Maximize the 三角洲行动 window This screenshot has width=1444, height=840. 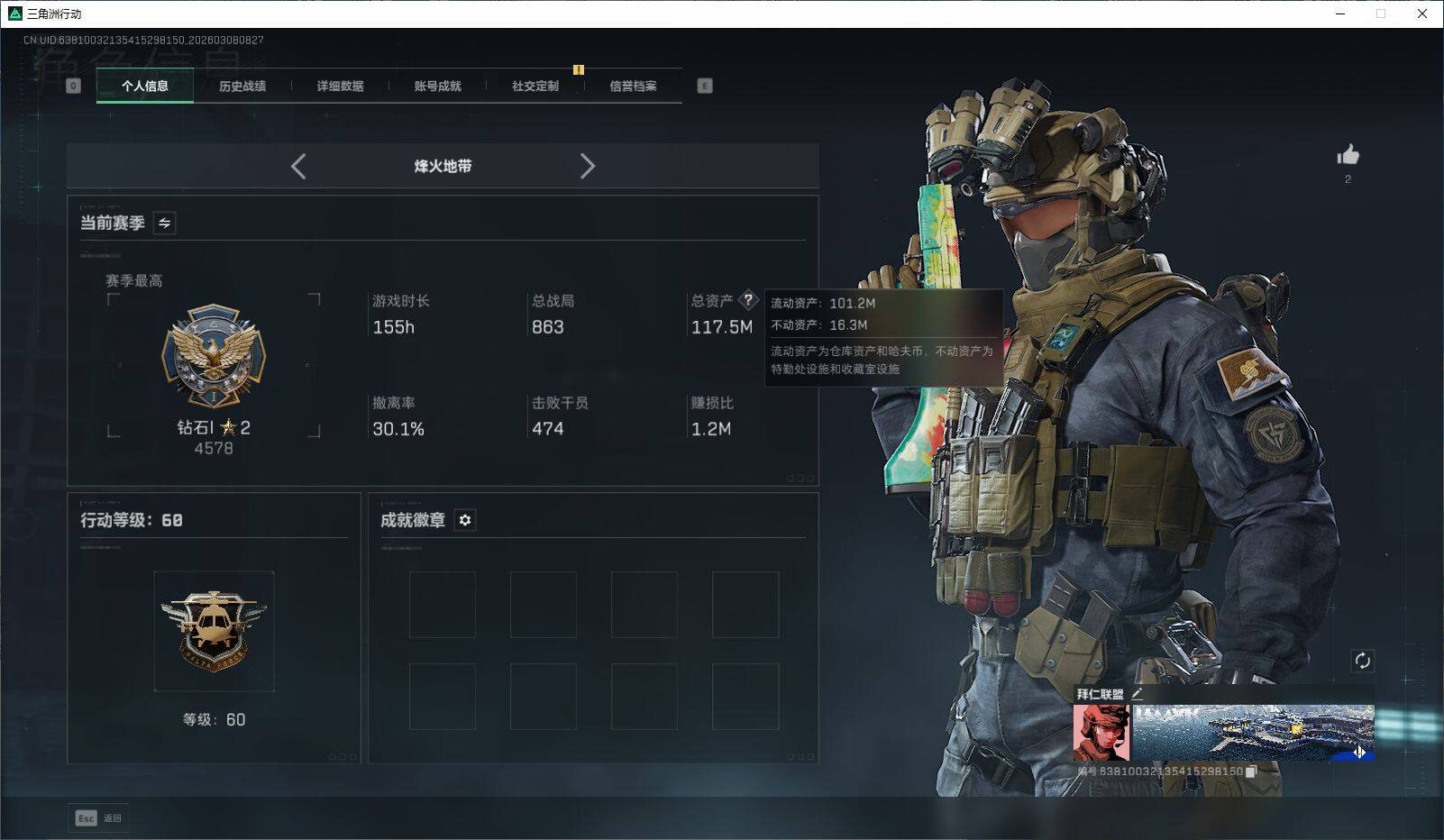[x=1381, y=14]
